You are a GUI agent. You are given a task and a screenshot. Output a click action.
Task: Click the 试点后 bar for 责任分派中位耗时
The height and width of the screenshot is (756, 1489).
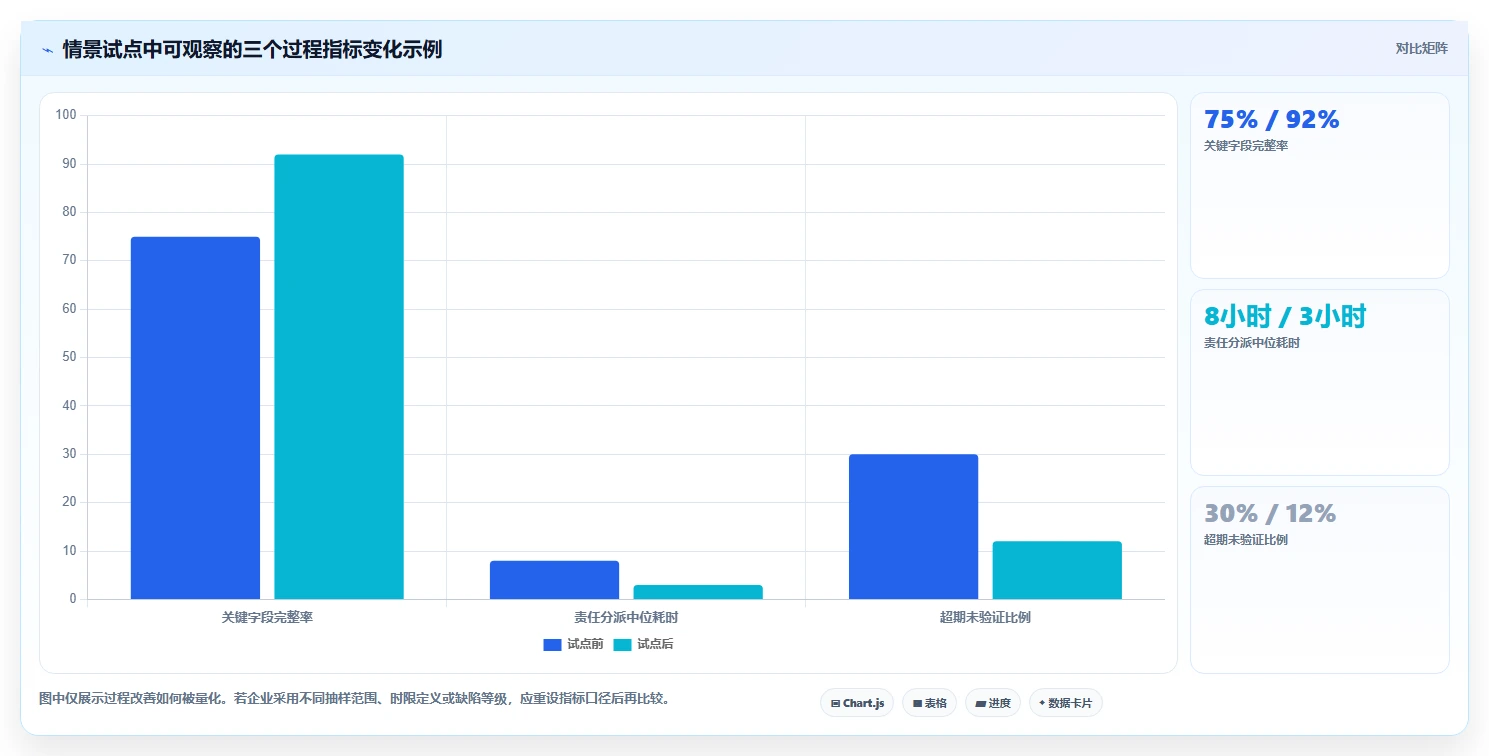(698, 592)
